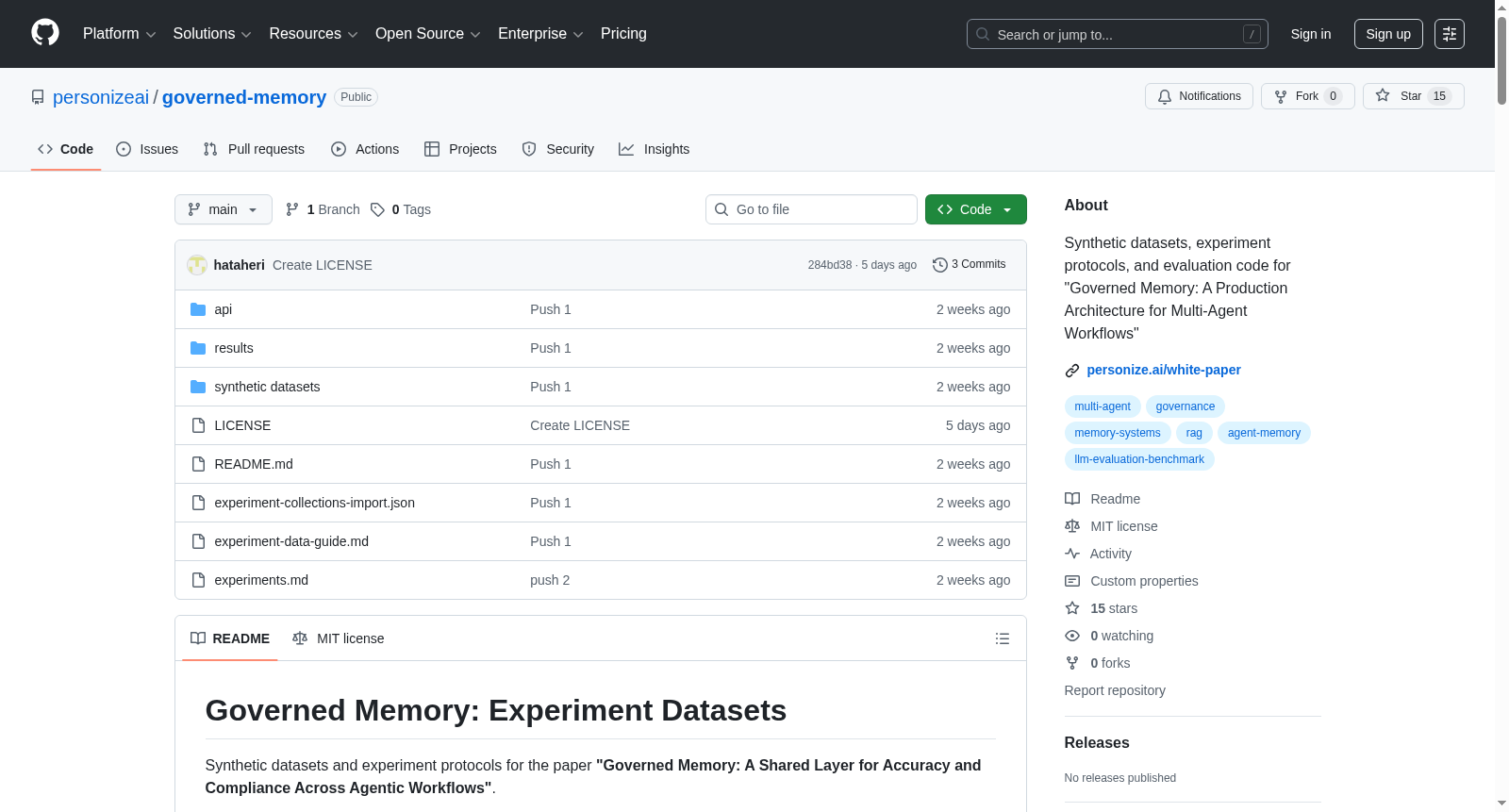
Task: Open the Projects tab
Action: coord(460,149)
